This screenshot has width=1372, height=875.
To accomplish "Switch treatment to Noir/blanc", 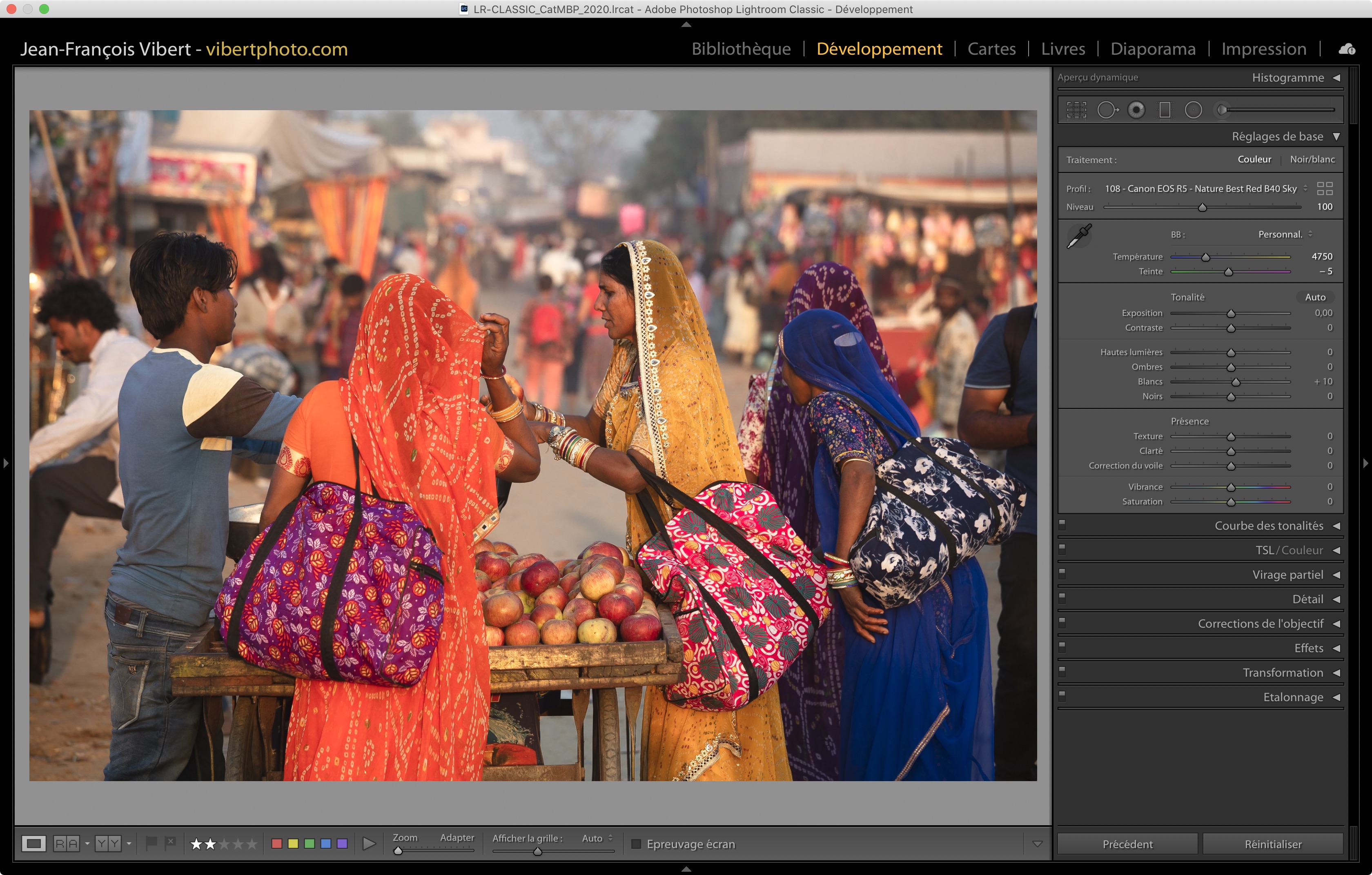I will coord(1312,160).
